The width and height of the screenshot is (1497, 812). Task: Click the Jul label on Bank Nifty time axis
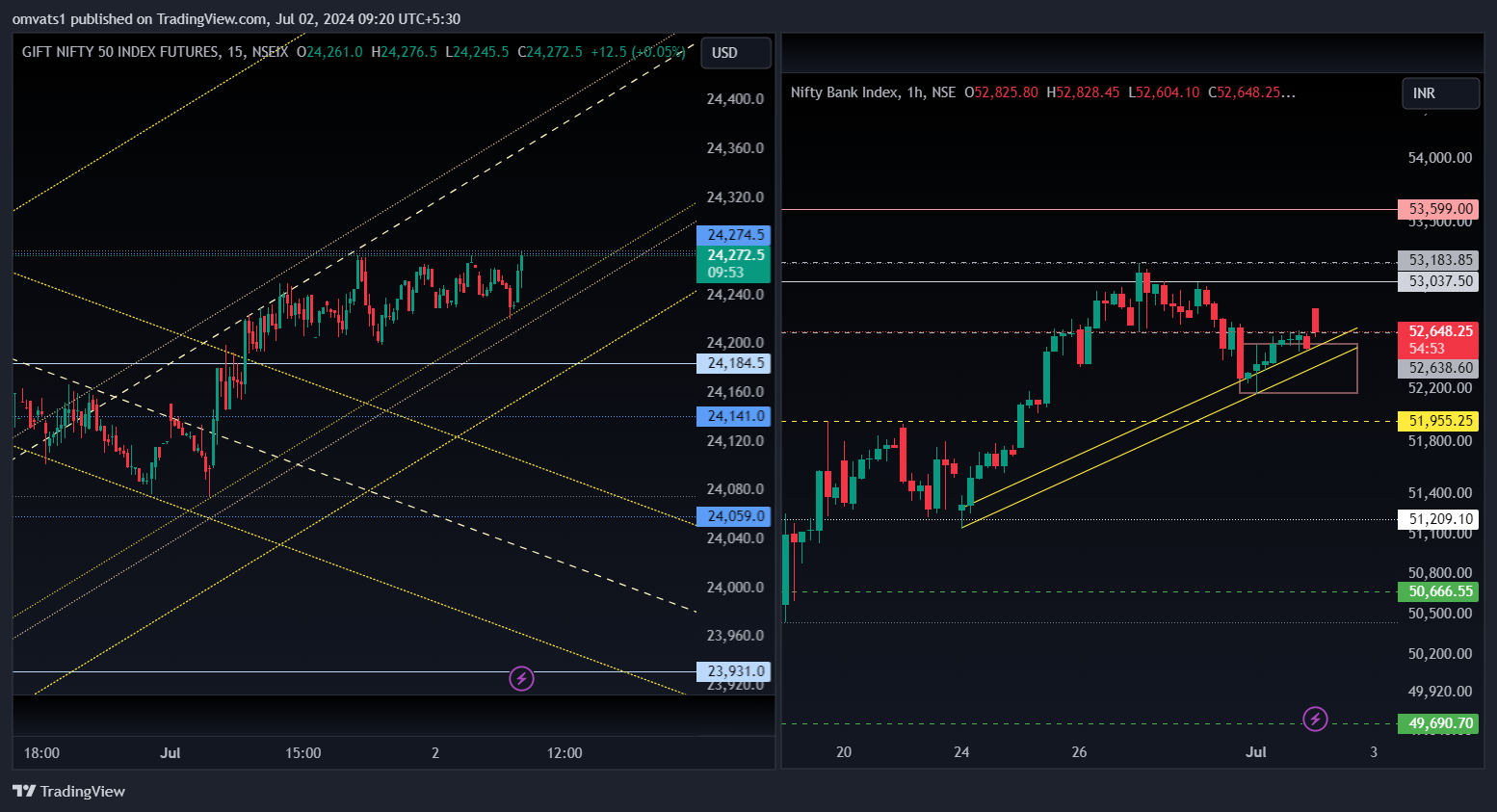[x=1256, y=752]
